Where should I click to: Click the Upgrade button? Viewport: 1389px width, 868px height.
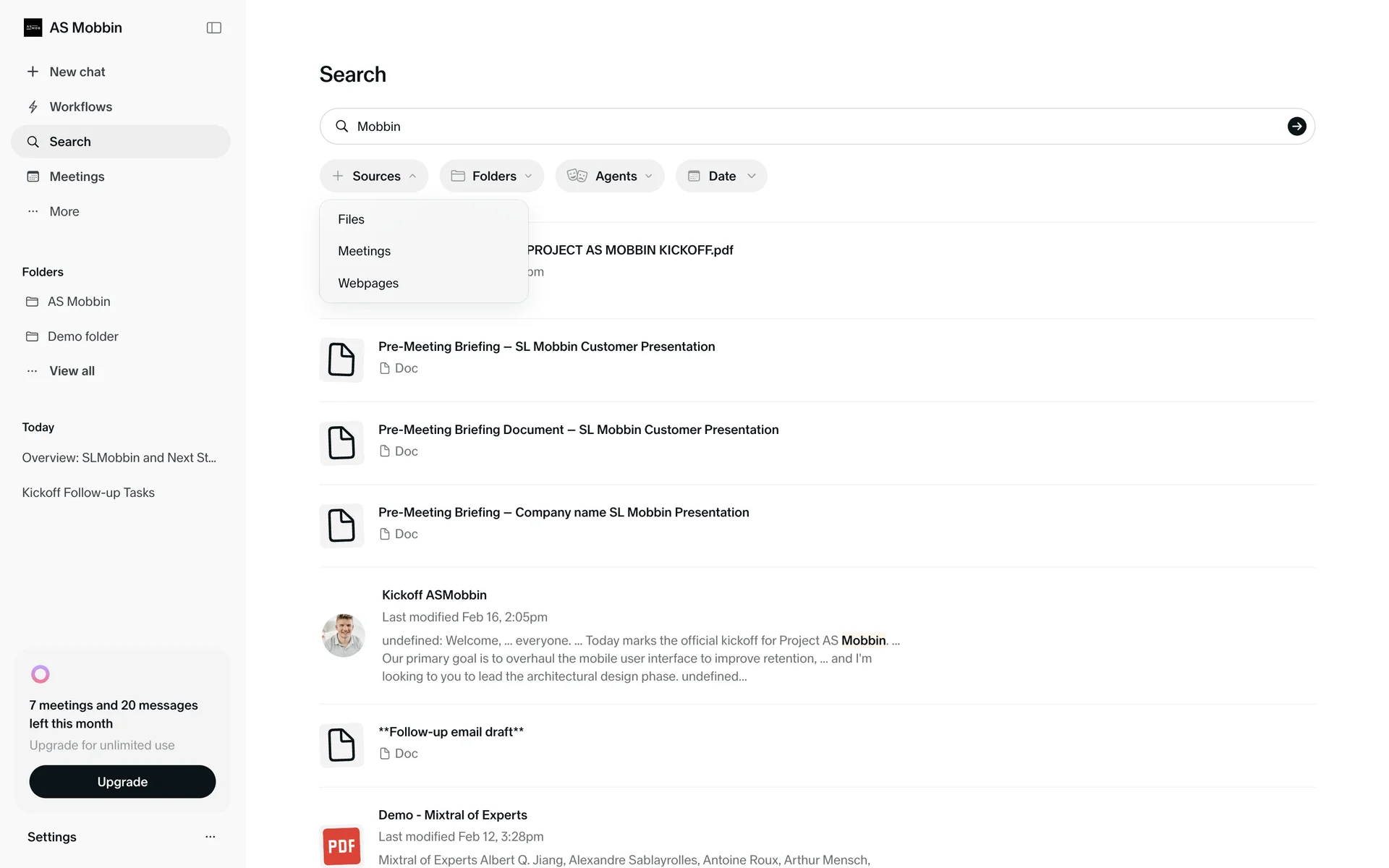pos(122,782)
